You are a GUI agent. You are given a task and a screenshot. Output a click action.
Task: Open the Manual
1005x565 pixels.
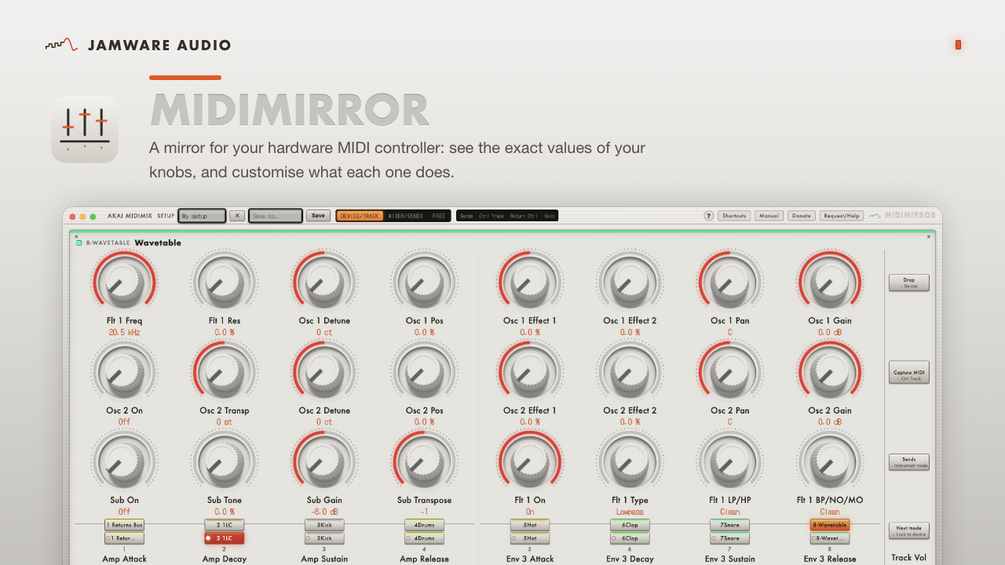pyautogui.click(x=768, y=216)
